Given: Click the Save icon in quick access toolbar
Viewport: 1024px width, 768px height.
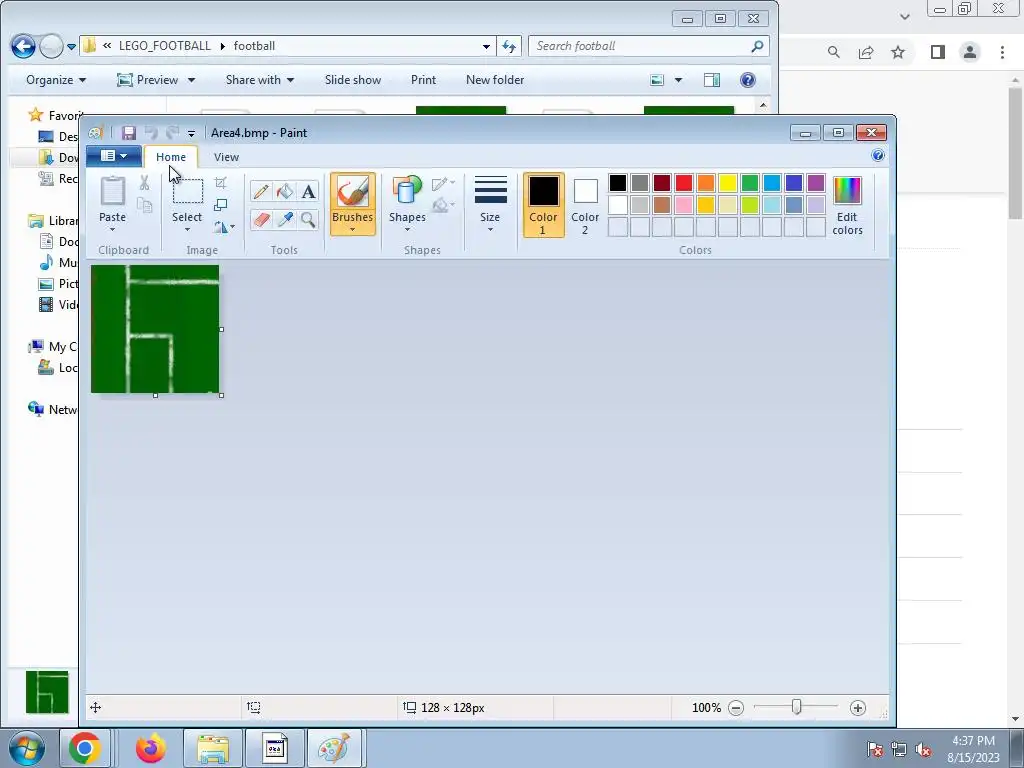Looking at the screenshot, I should [129, 133].
